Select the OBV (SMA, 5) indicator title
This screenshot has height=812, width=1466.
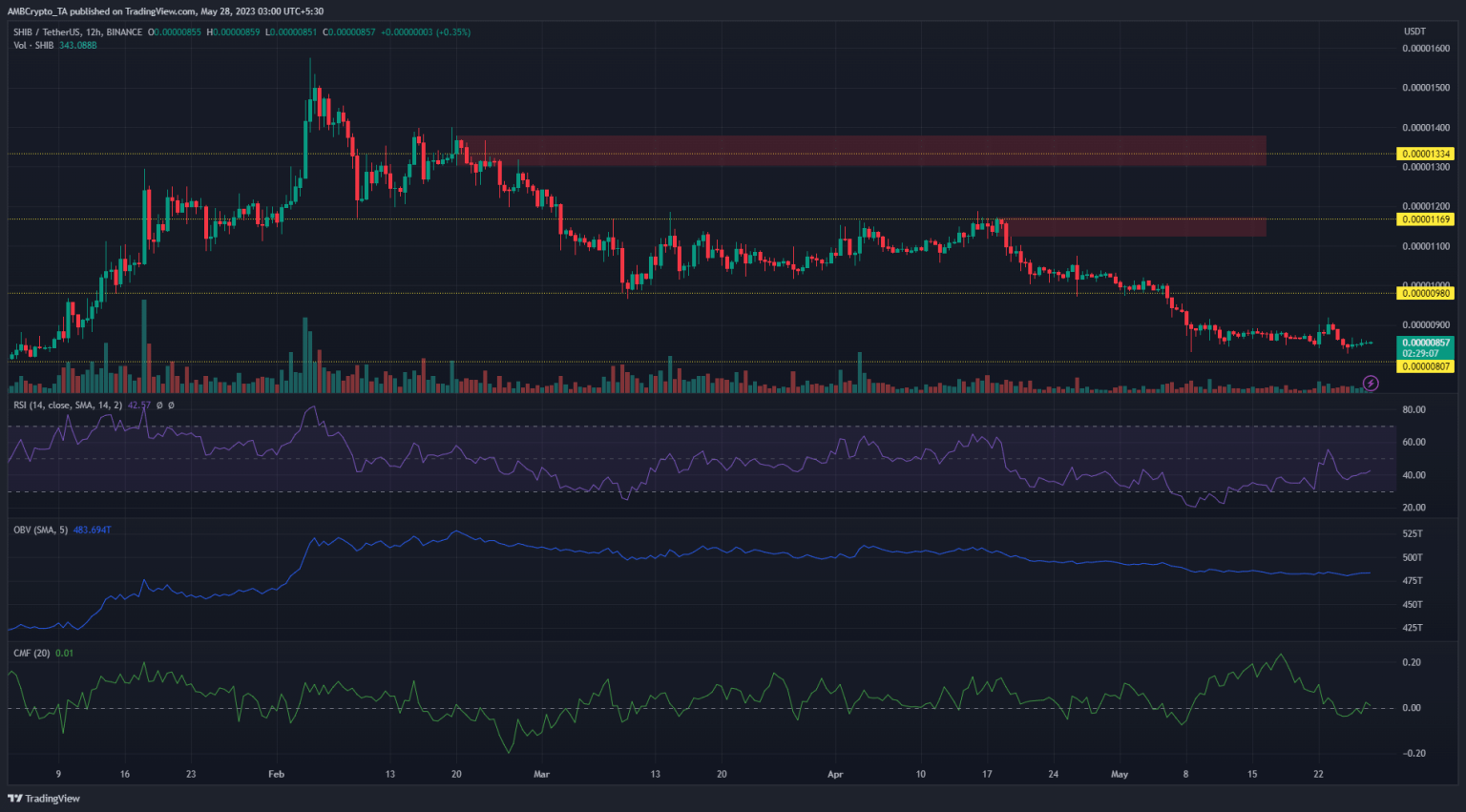pos(43,530)
